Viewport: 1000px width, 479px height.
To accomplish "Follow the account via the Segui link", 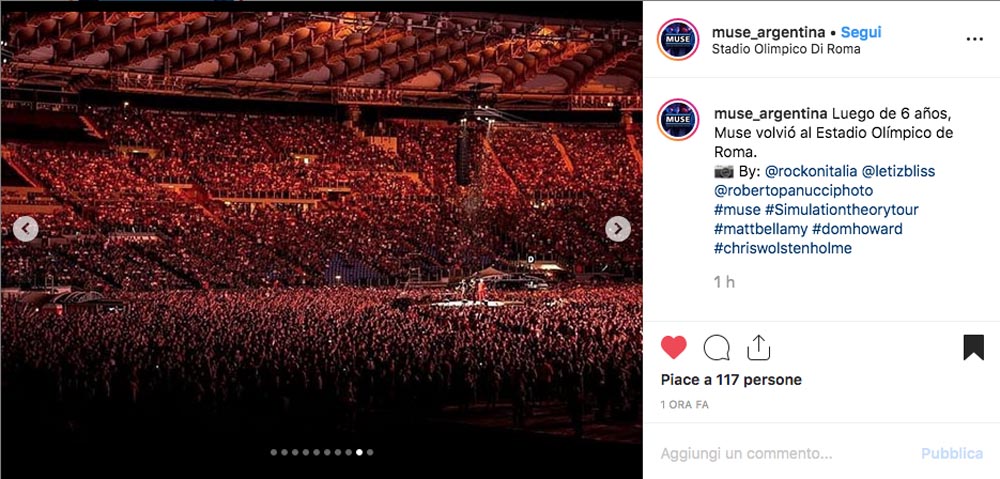I will click(861, 32).
